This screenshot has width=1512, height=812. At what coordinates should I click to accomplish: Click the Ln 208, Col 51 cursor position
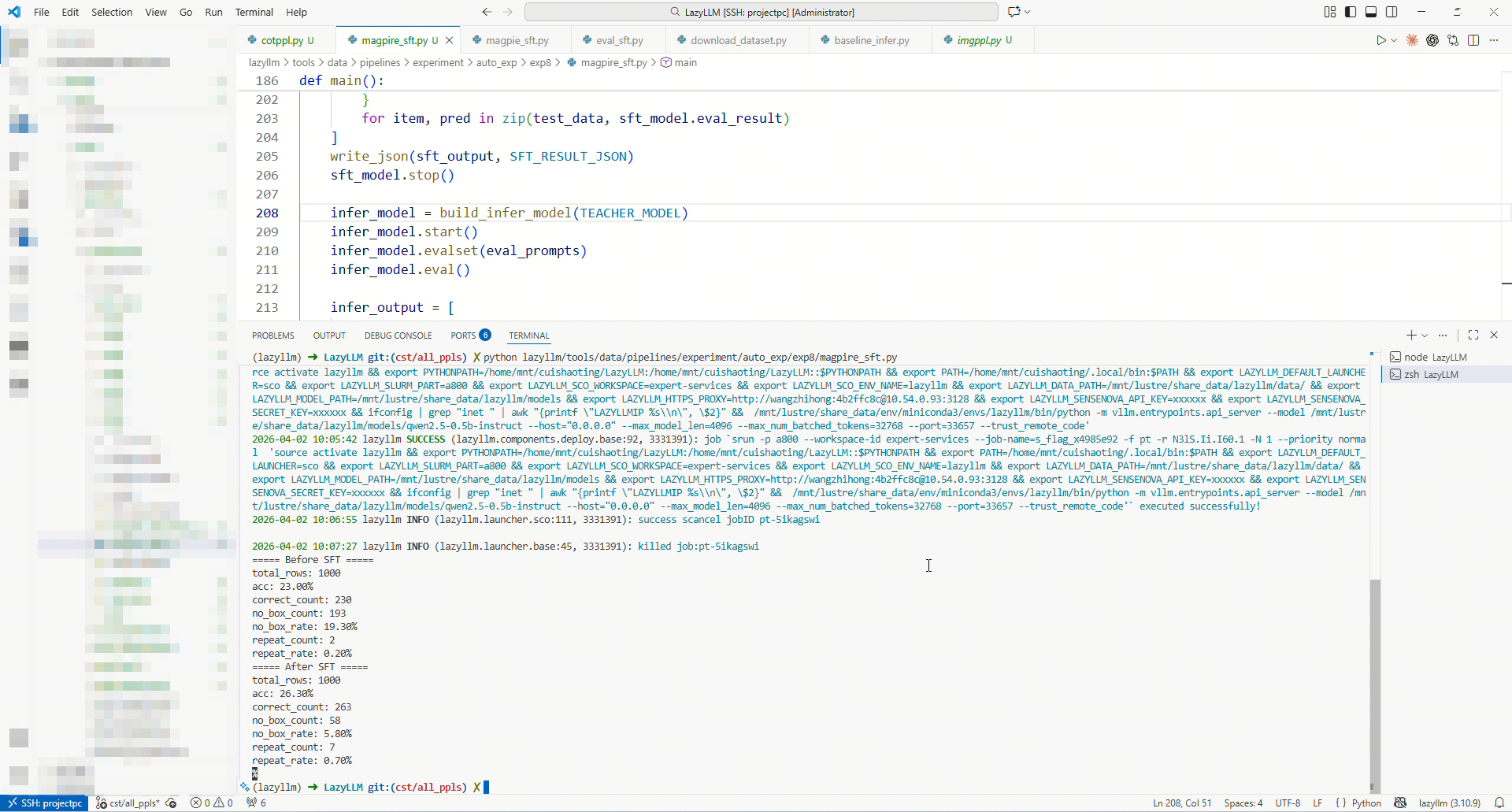coord(1182,803)
